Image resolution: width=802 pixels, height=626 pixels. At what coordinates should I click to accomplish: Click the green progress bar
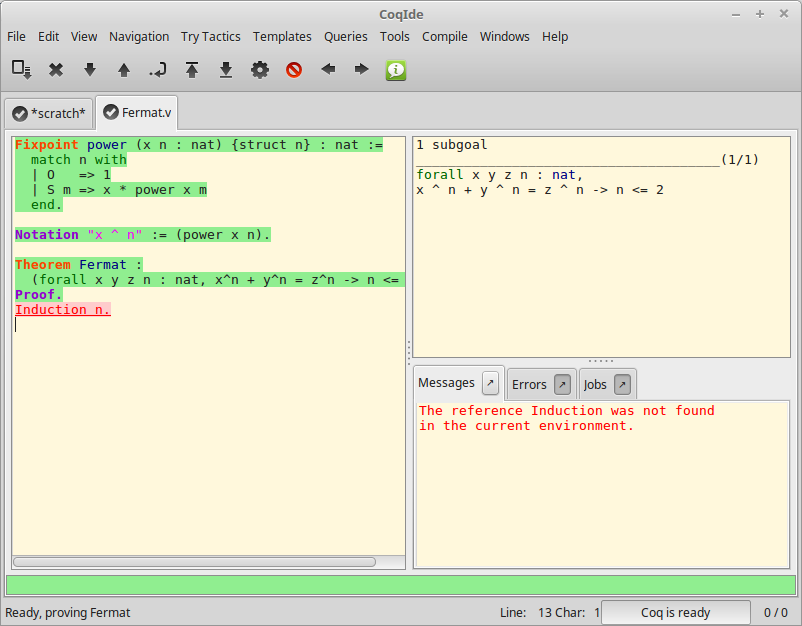click(x=400, y=583)
